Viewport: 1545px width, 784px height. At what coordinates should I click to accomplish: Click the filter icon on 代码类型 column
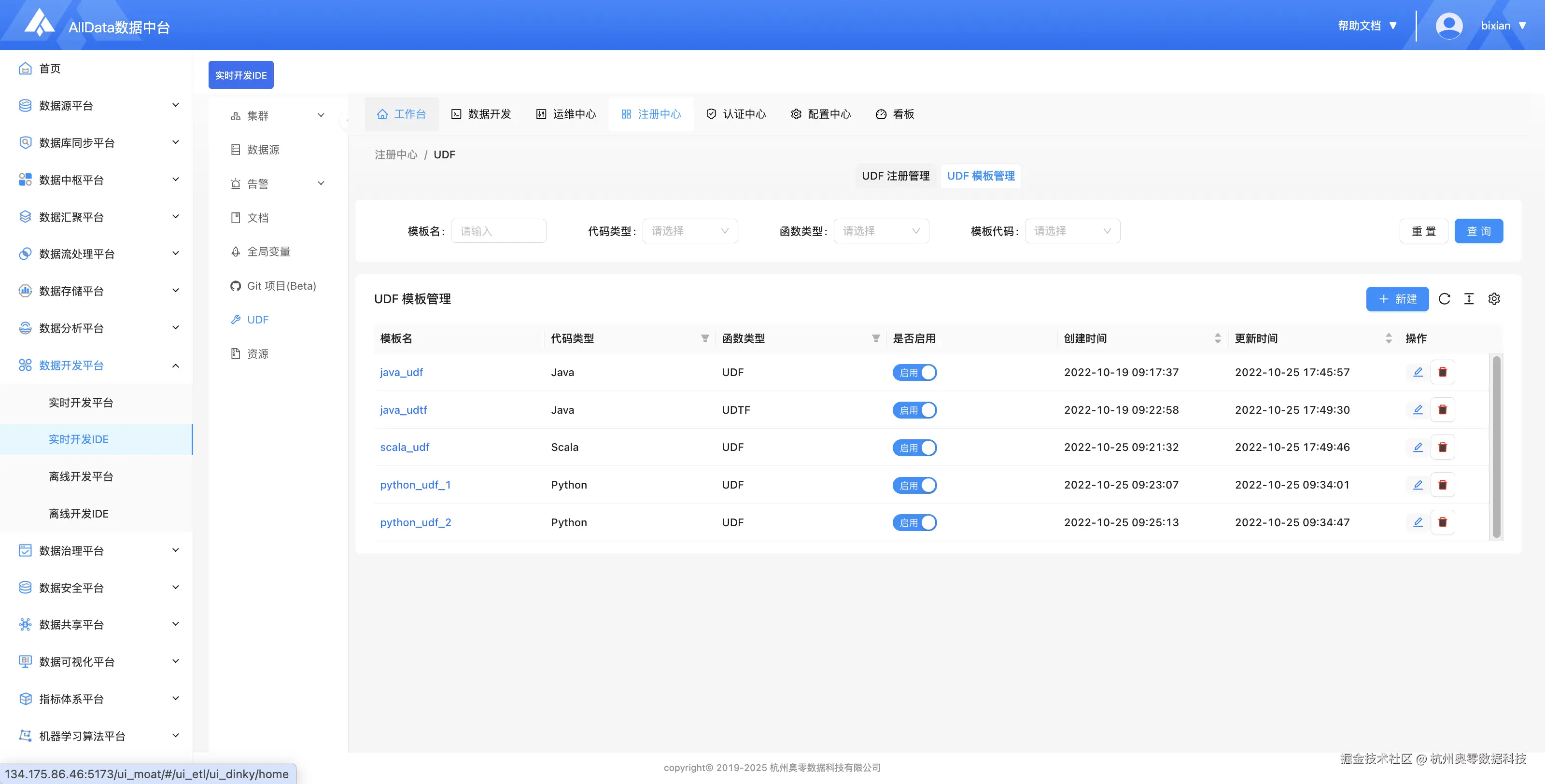pyautogui.click(x=705, y=338)
